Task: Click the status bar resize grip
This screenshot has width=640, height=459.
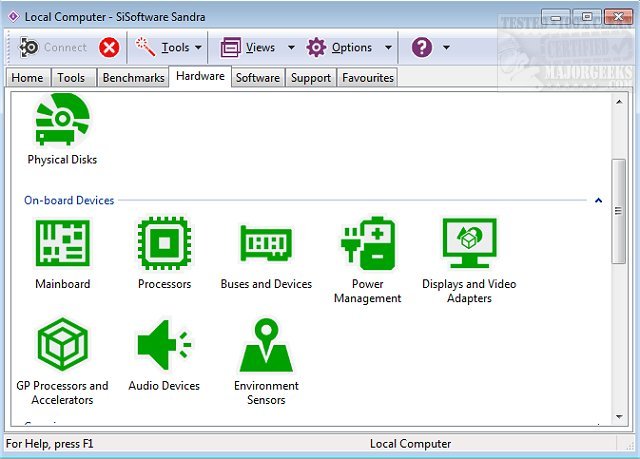Action: pos(629,445)
